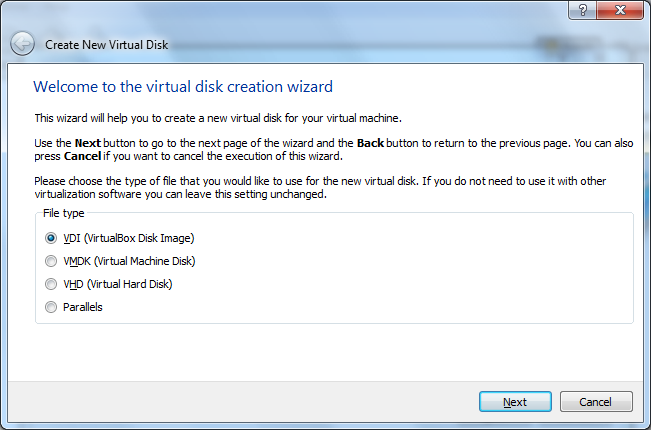Click the 'VDI (VirtualBox Disk Image)' label text
This screenshot has height=430, width=651.
click(x=129, y=238)
